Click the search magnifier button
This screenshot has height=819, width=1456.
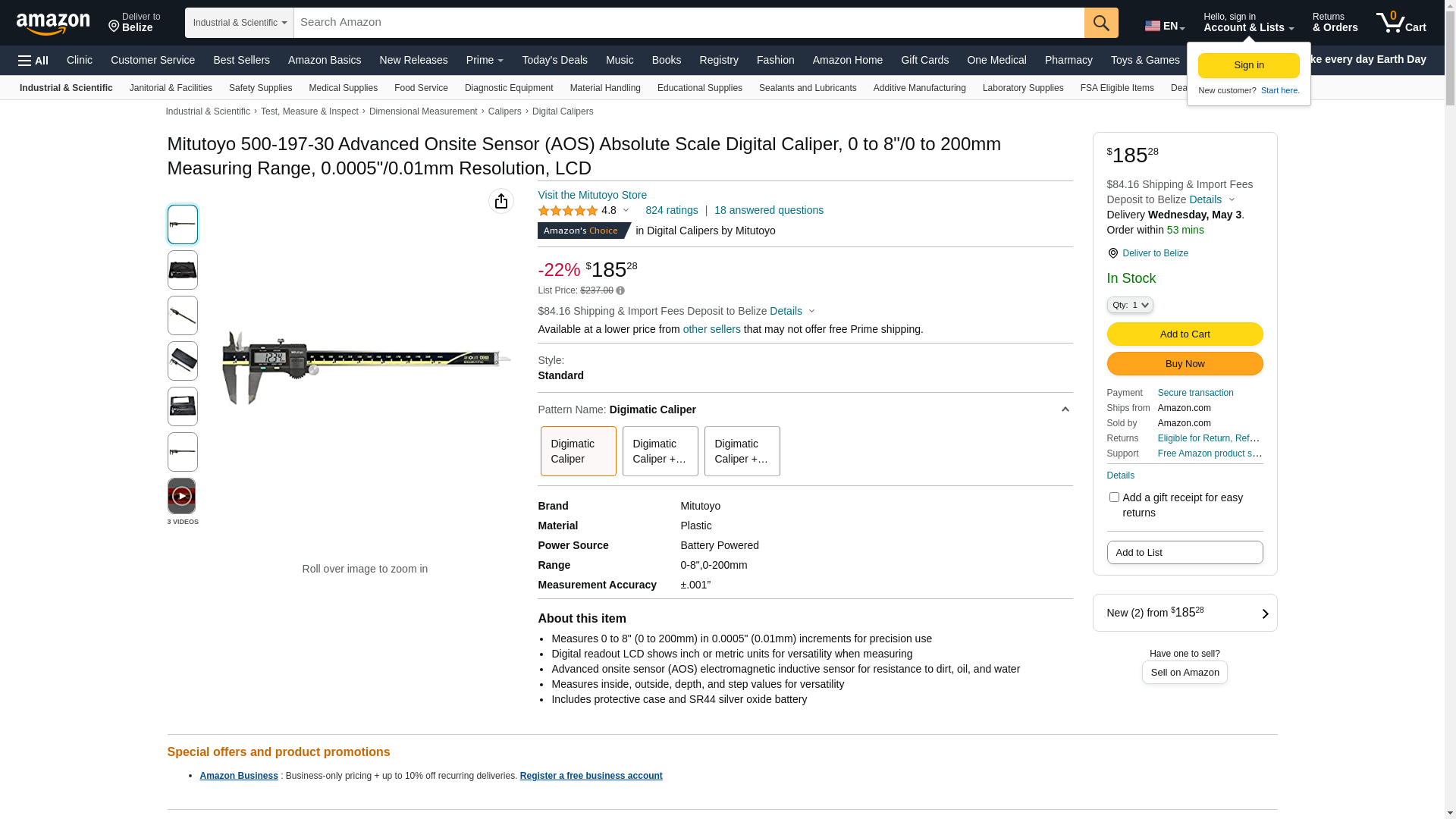(x=1101, y=23)
